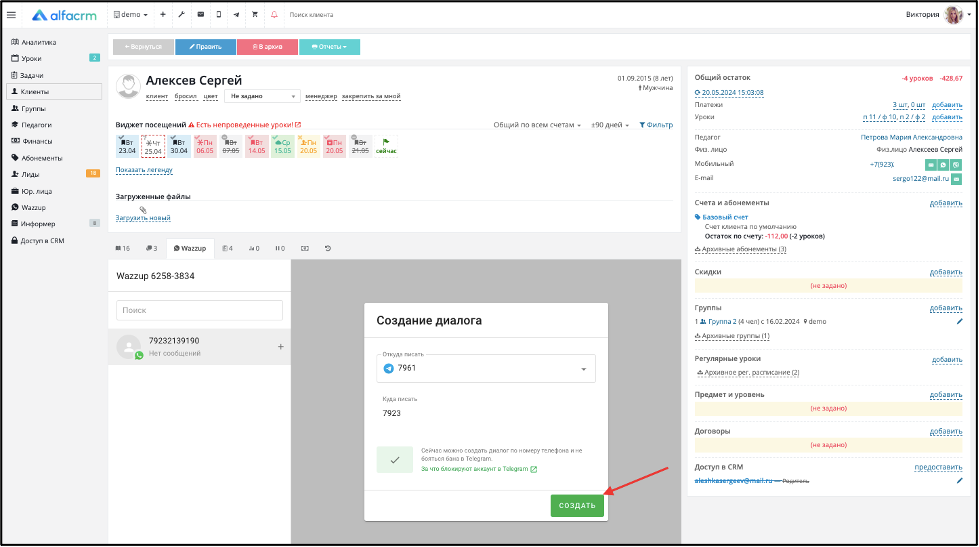Toggle the Filter control in attendance widget
Image resolution: width=979 pixels, height=547 pixels.
pyautogui.click(x=656, y=125)
